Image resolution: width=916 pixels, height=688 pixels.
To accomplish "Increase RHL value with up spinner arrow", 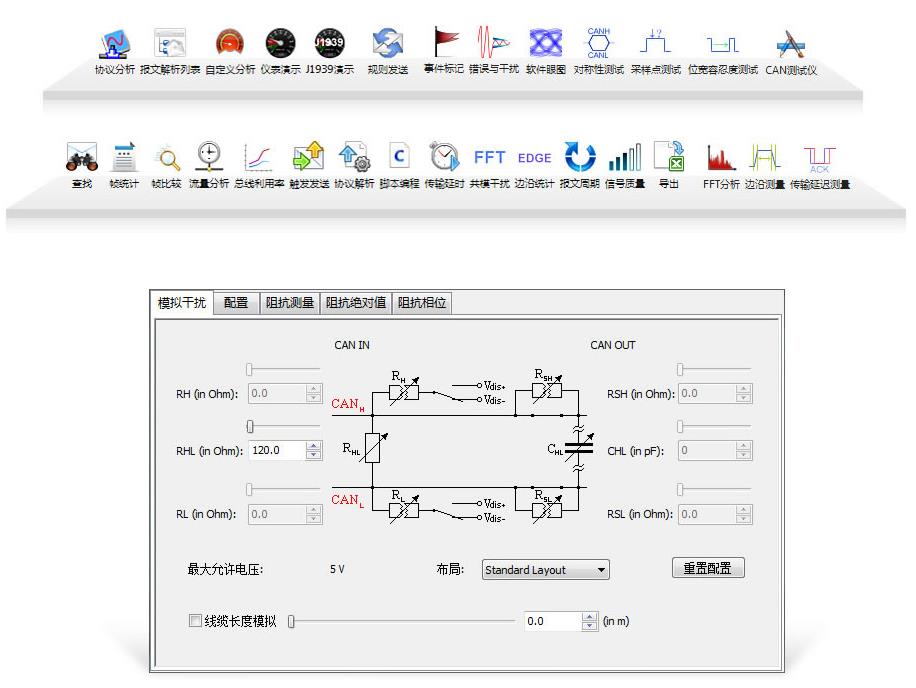I will pos(314,446).
